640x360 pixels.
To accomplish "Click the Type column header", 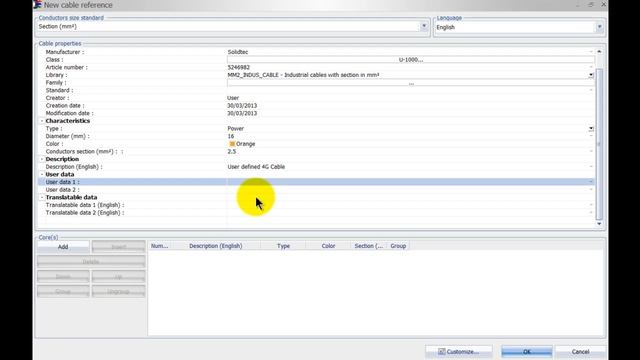I will pos(283,246).
